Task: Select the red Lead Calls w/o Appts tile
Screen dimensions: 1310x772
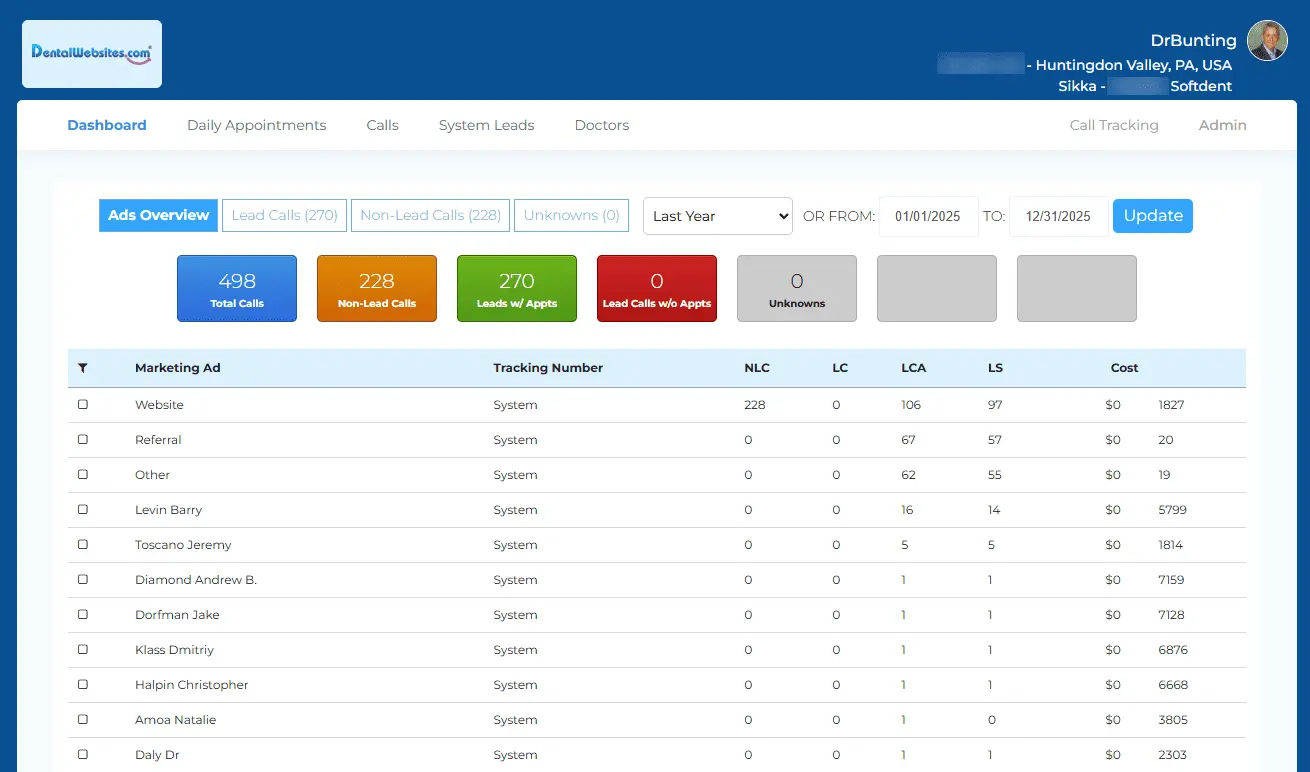Action: (x=657, y=289)
